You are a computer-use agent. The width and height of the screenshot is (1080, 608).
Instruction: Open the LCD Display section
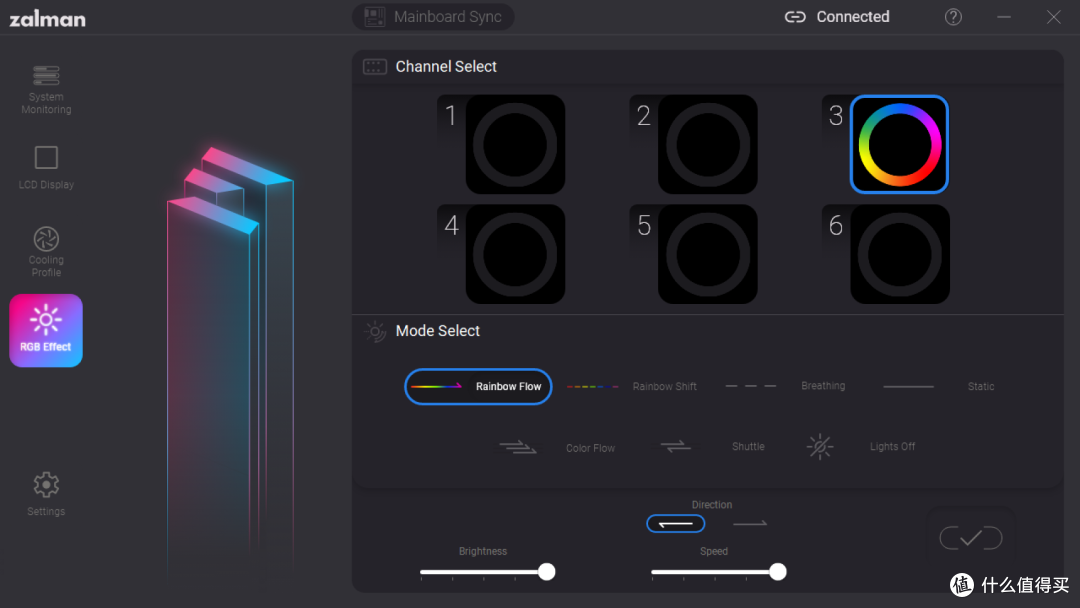(46, 167)
